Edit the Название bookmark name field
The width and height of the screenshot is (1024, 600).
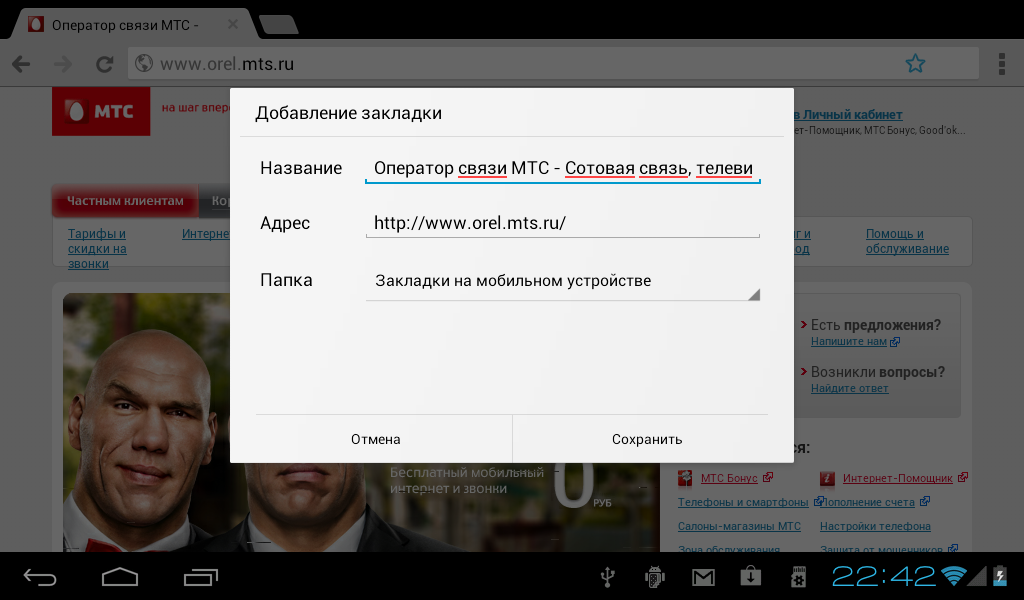click(x=563, y=168)
